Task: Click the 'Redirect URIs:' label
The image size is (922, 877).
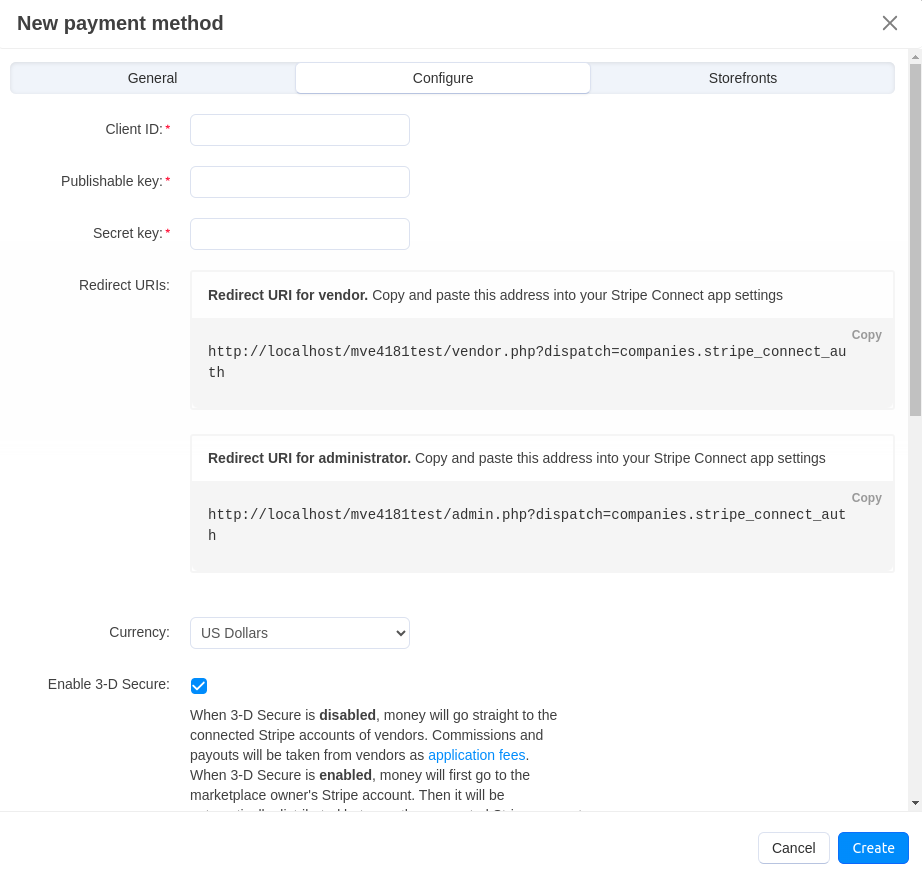Action: tap(124, 285)
